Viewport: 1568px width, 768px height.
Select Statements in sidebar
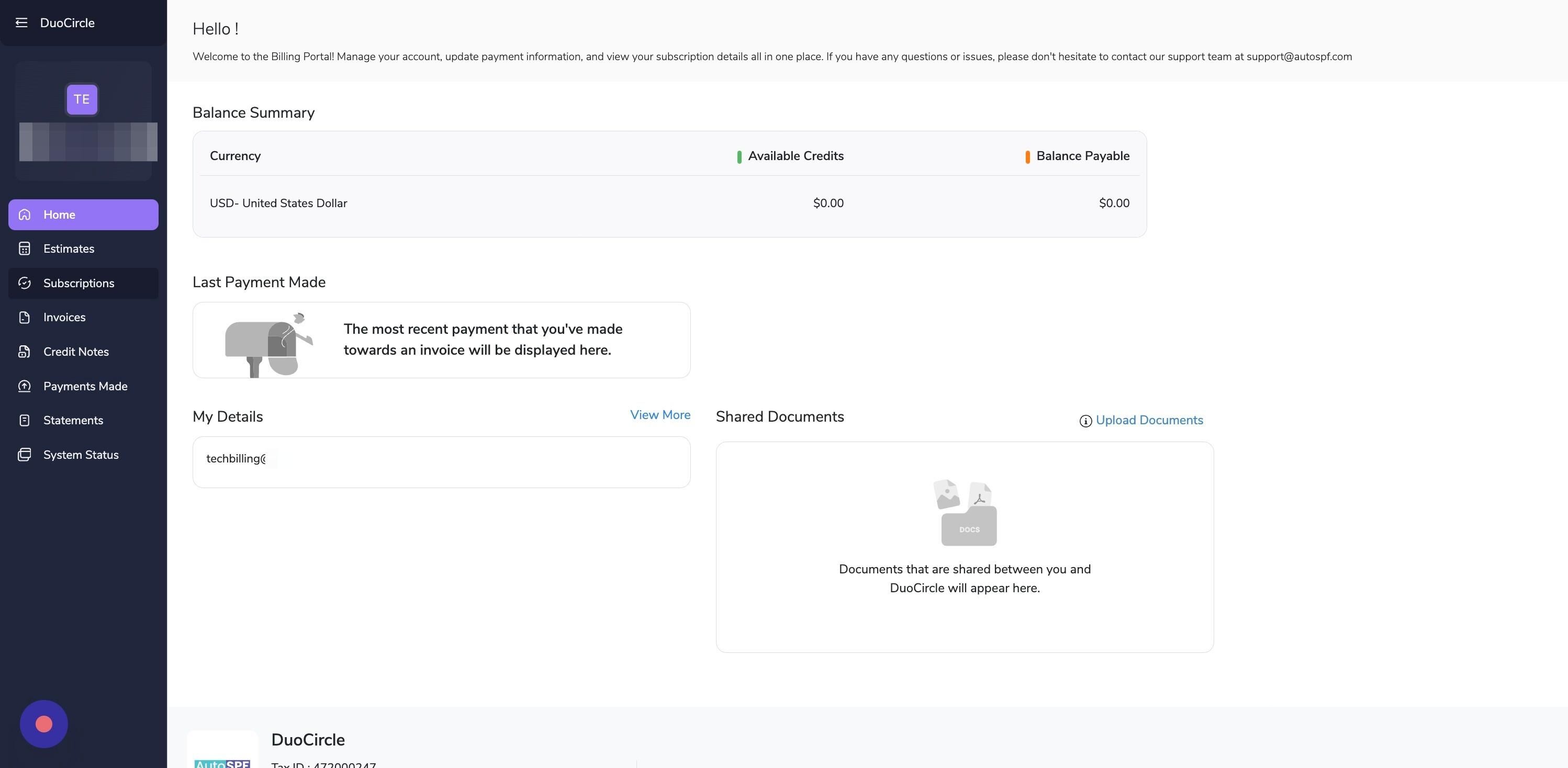tap(83, 420)
